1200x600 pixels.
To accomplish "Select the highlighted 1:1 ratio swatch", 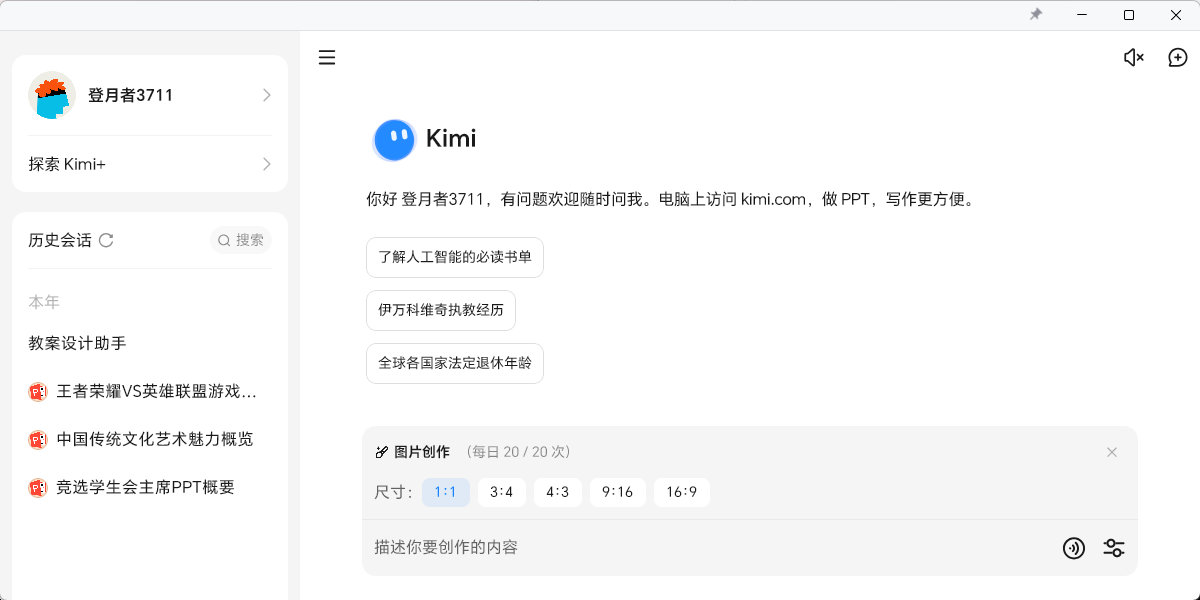I will click(445, 492).
